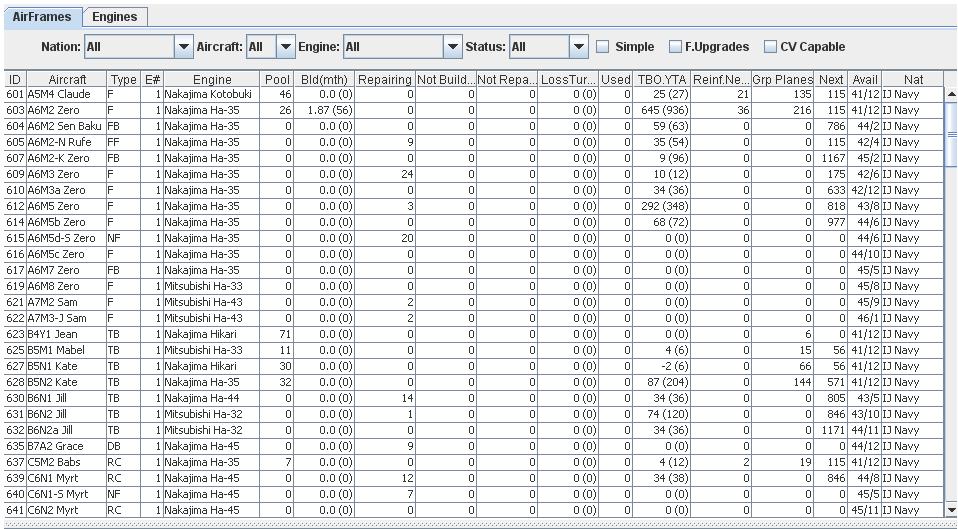The height and width of the screenshot is (529, 958).
Task: Select the A6M3 Zero aircraft cell
Action: [x=67, y=174]
